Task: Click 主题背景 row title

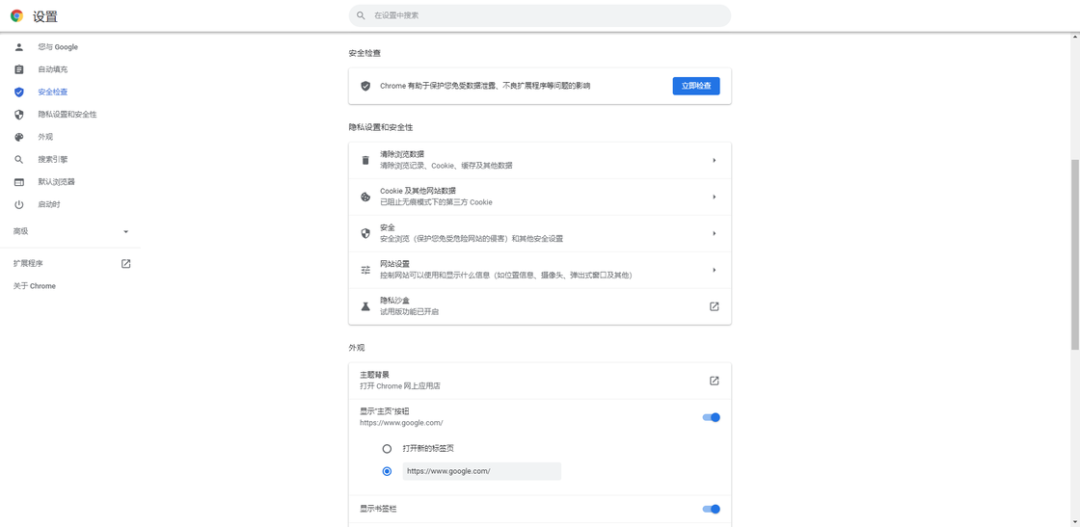Action: [x=375, y=375]
